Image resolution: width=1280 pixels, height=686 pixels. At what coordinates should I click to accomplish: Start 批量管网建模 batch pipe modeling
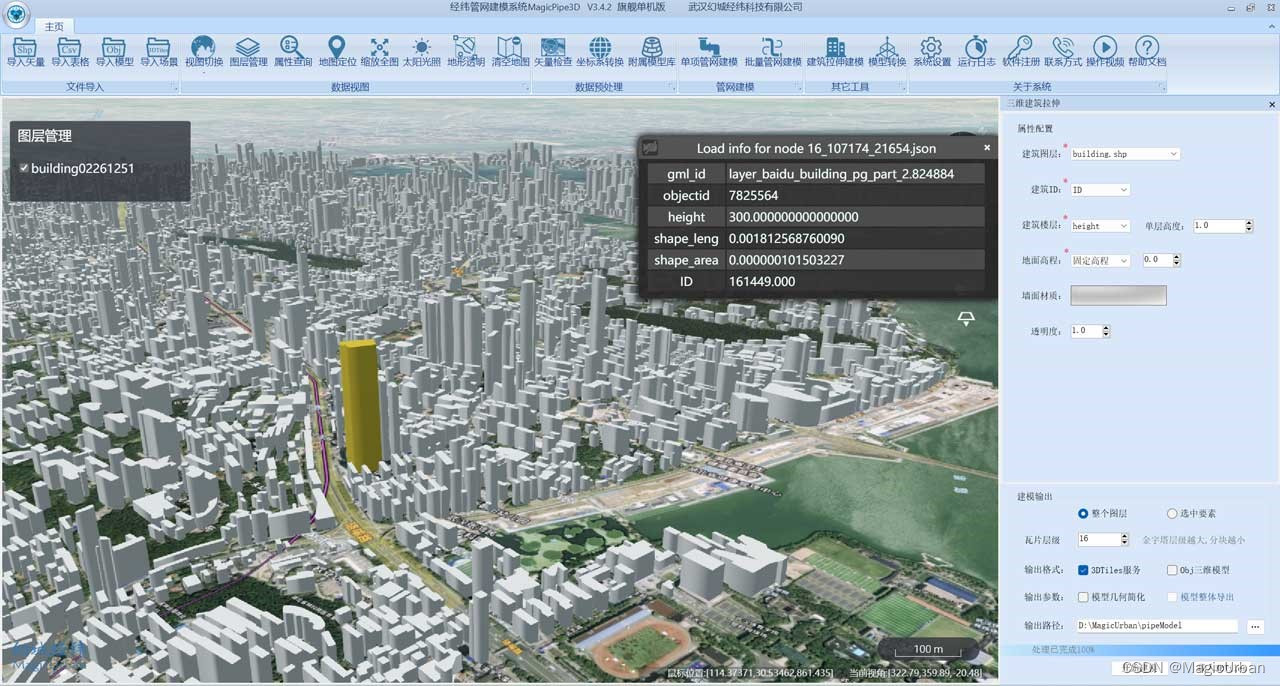tap(773, 47)
